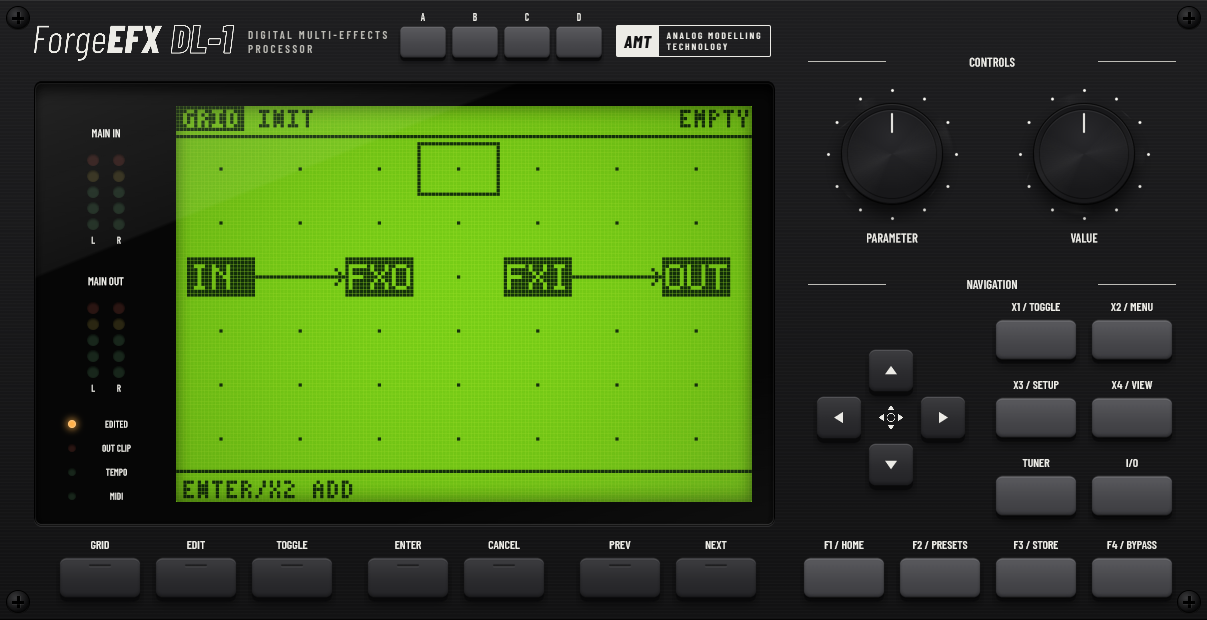Click the OUT CLIP indicator LED

click(72, 448)
